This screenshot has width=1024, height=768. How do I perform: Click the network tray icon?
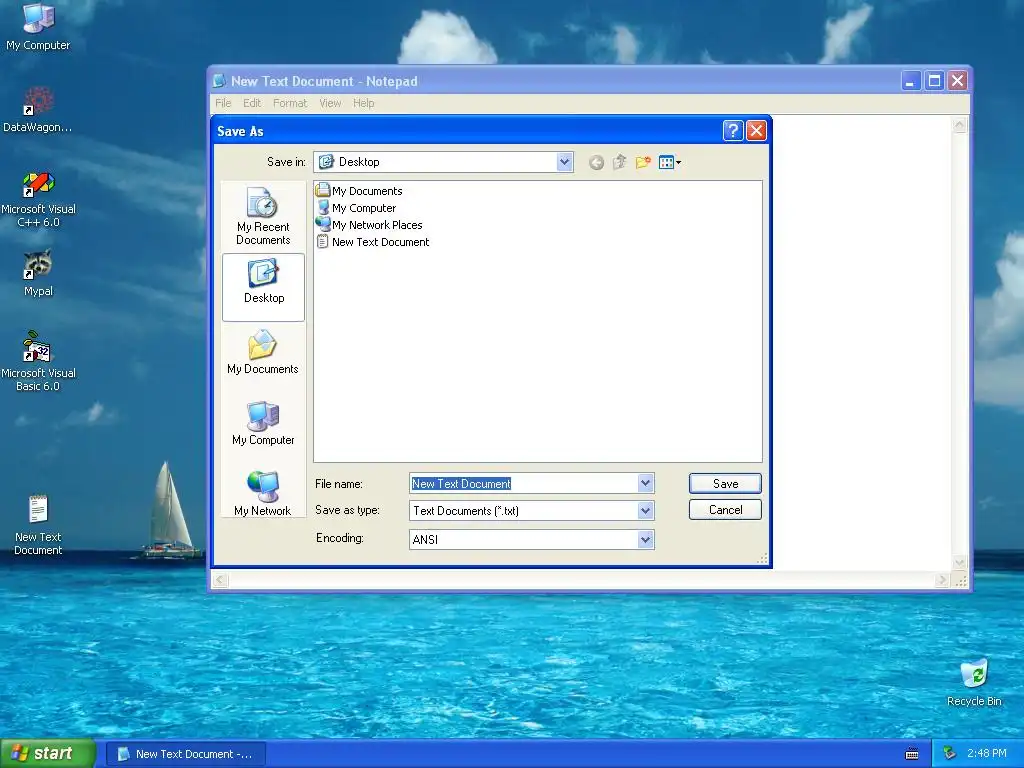pyautogui.click(x=950, y=754)
